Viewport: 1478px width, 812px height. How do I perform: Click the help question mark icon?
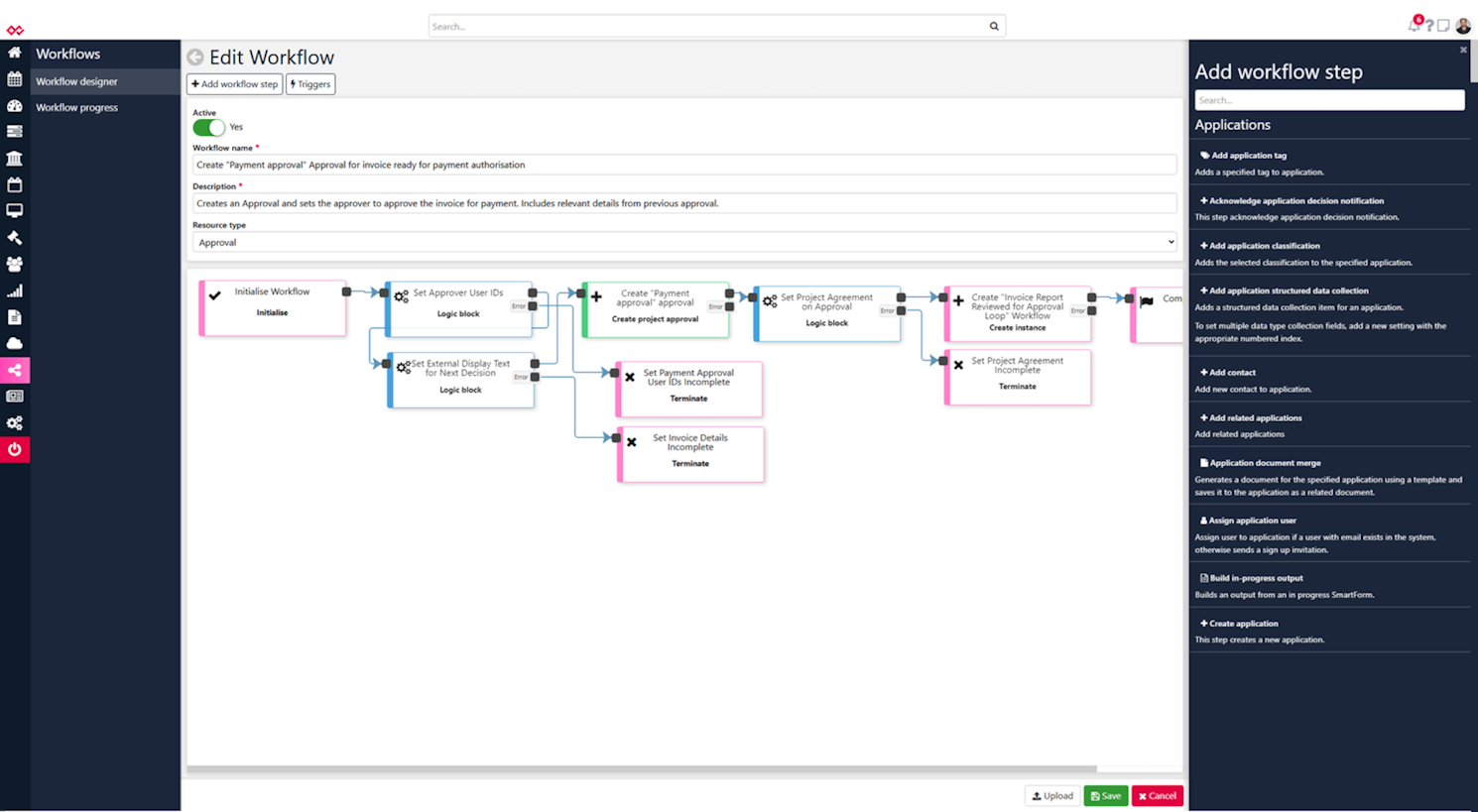click(1429, 26)
